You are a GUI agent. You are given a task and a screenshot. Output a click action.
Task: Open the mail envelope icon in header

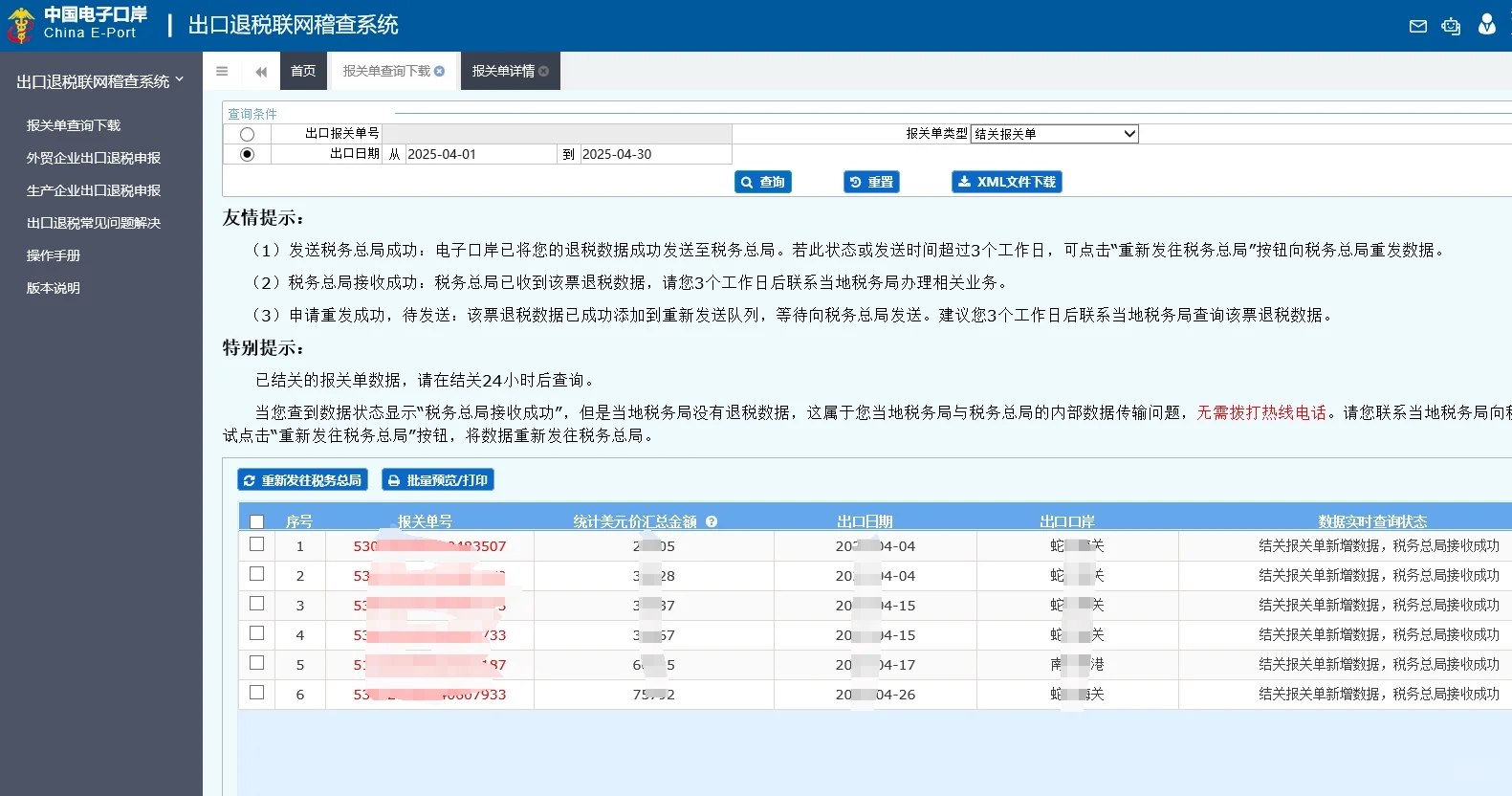[x=1418, y=26]
